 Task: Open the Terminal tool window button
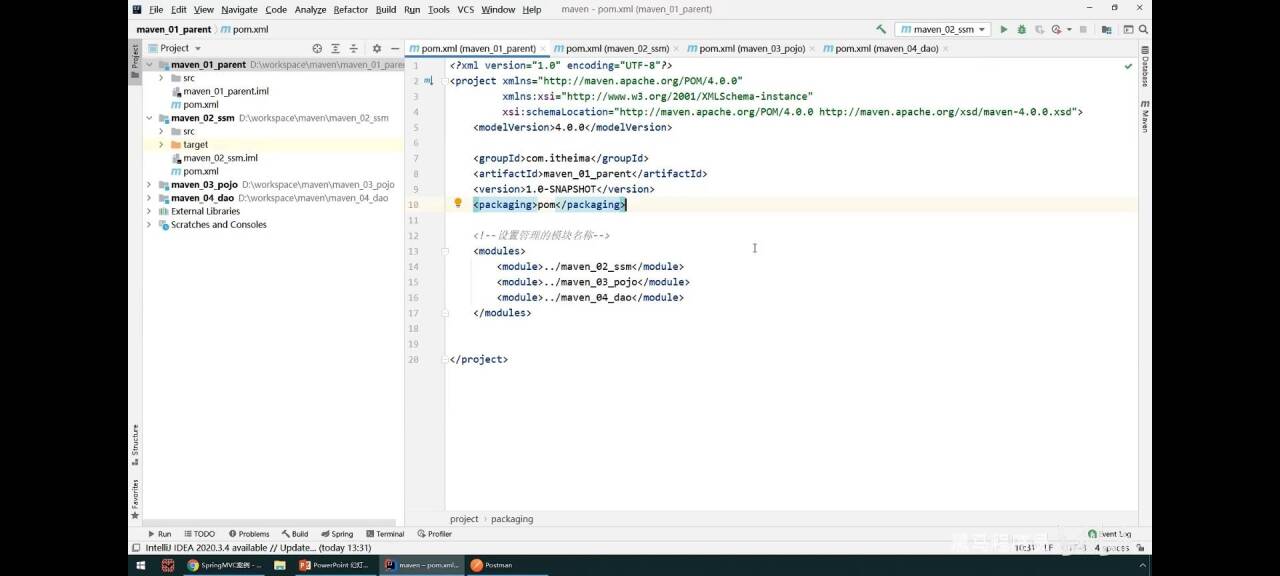click(x=384, y=534)
